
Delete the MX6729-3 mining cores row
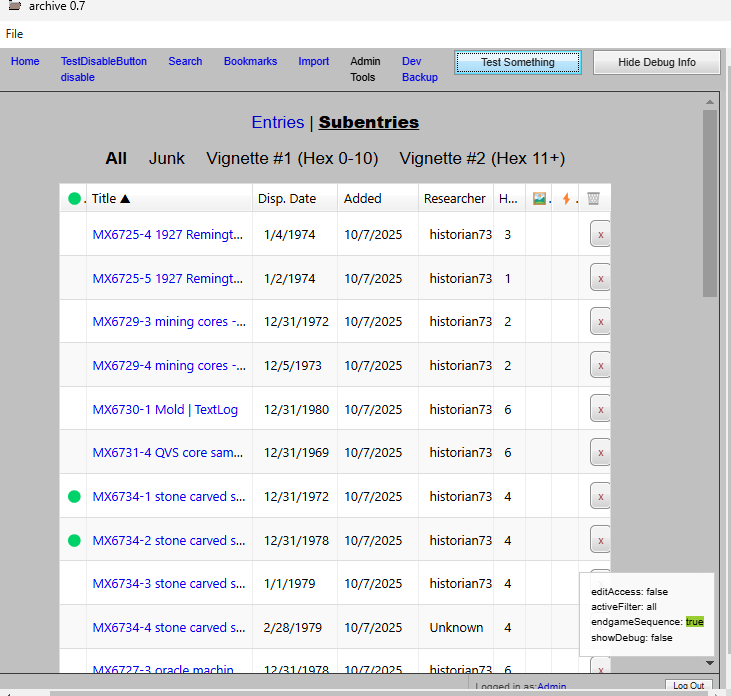click(x=600, y=322)
